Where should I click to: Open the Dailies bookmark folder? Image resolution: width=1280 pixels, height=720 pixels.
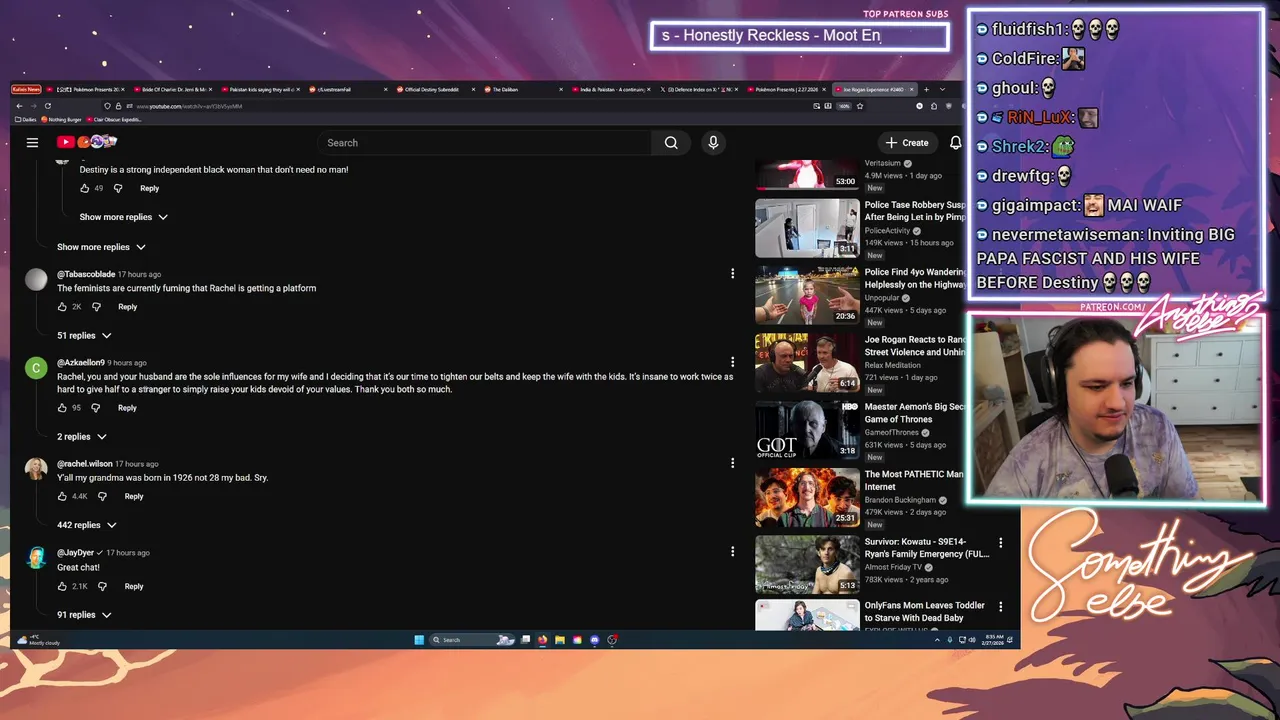(27, 119)
